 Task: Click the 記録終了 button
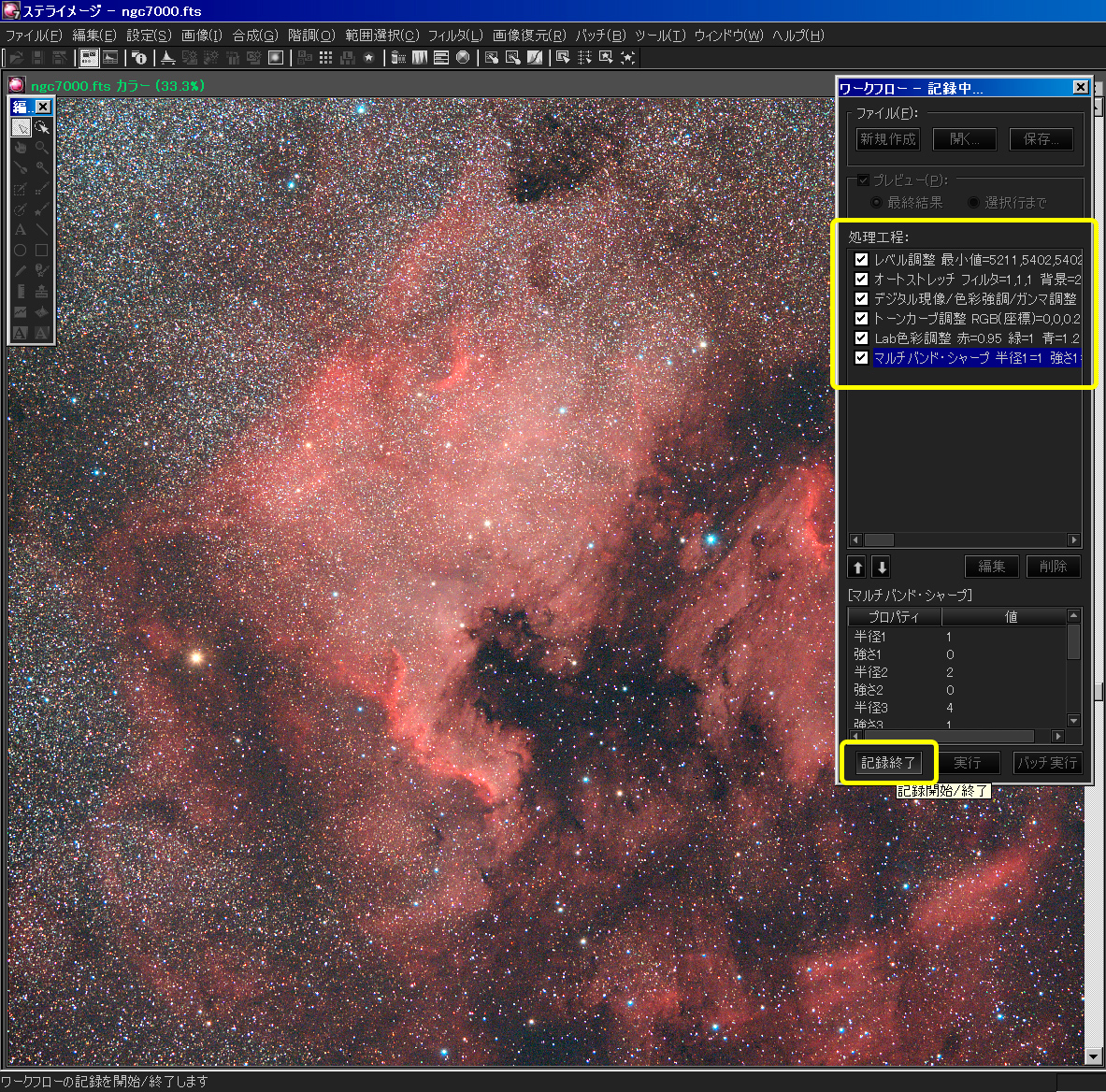tap(888, 763)
